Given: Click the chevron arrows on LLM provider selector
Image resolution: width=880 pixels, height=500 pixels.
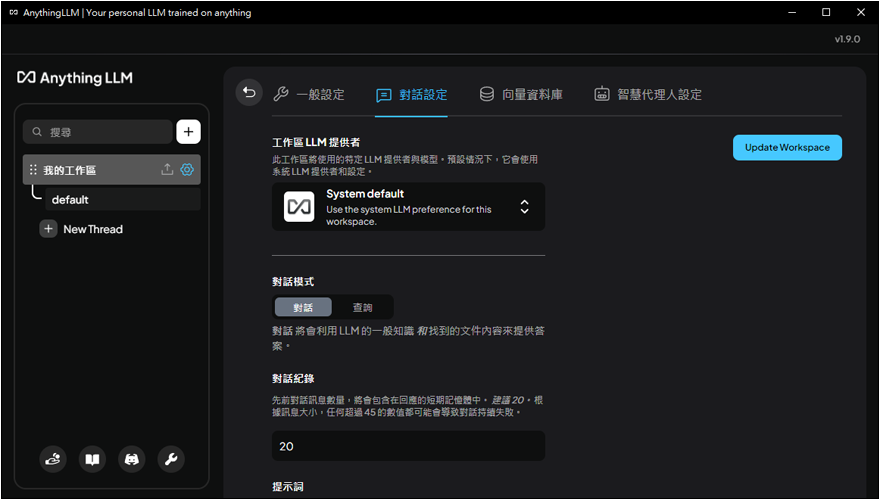Looking at the screenshot, I should 524,207.
